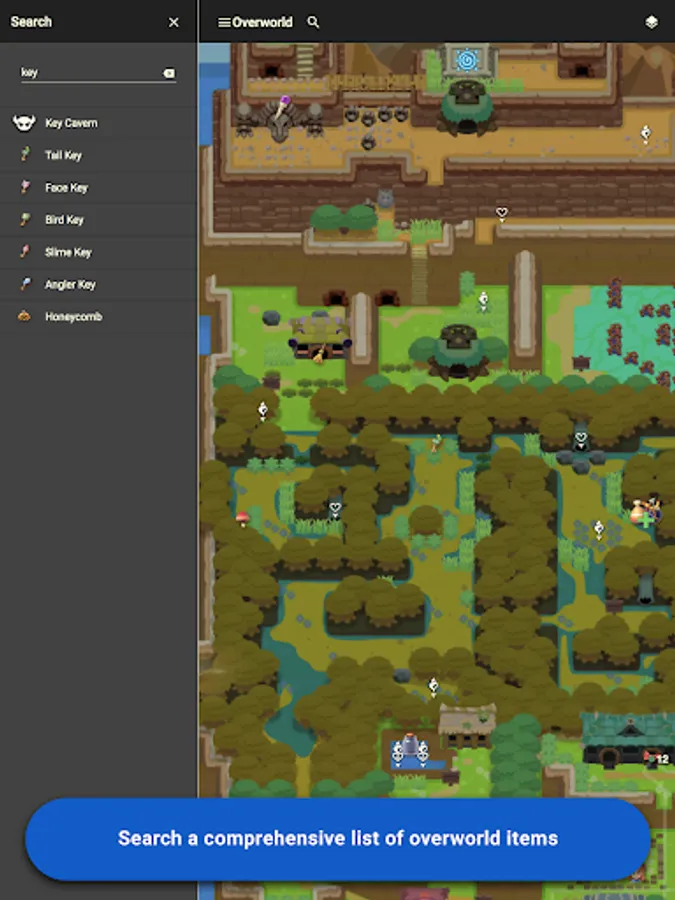Click the orange Honeycomb icon
The height and width of the screenshot is (900, 675).
(24, 315)
